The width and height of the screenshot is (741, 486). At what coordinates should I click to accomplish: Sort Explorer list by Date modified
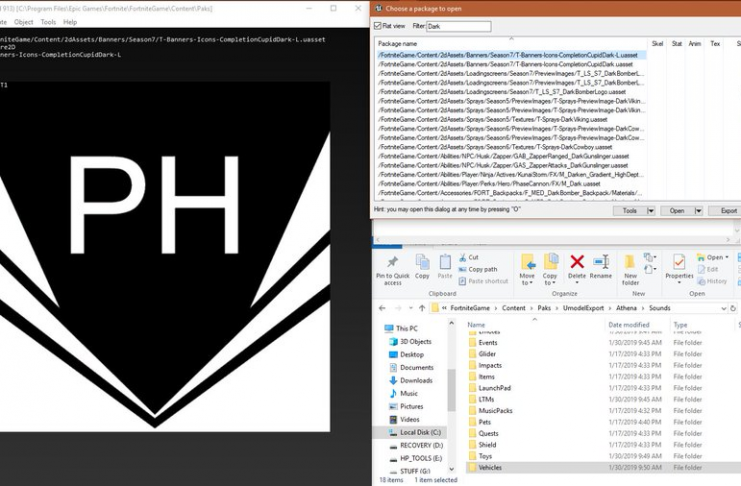point(629,325)
